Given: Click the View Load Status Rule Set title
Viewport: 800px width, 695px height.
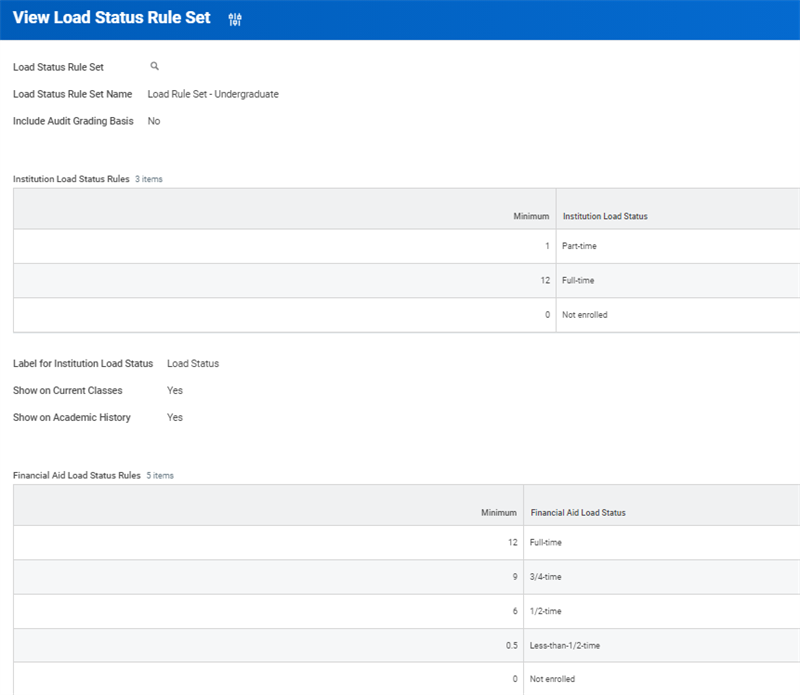Looking at the screenshot, I should pyautogui.click(x=112, y=17).
